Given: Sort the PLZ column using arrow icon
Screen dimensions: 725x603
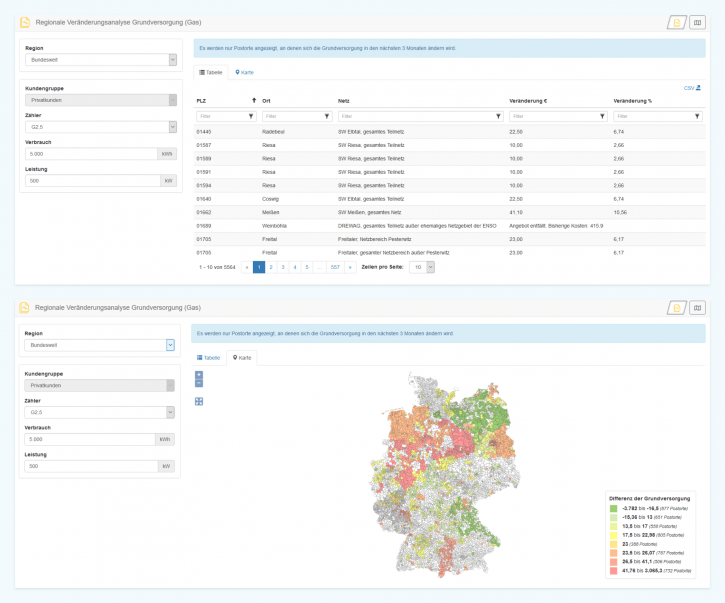Looking at the screenshot, I should coord(253,101).
